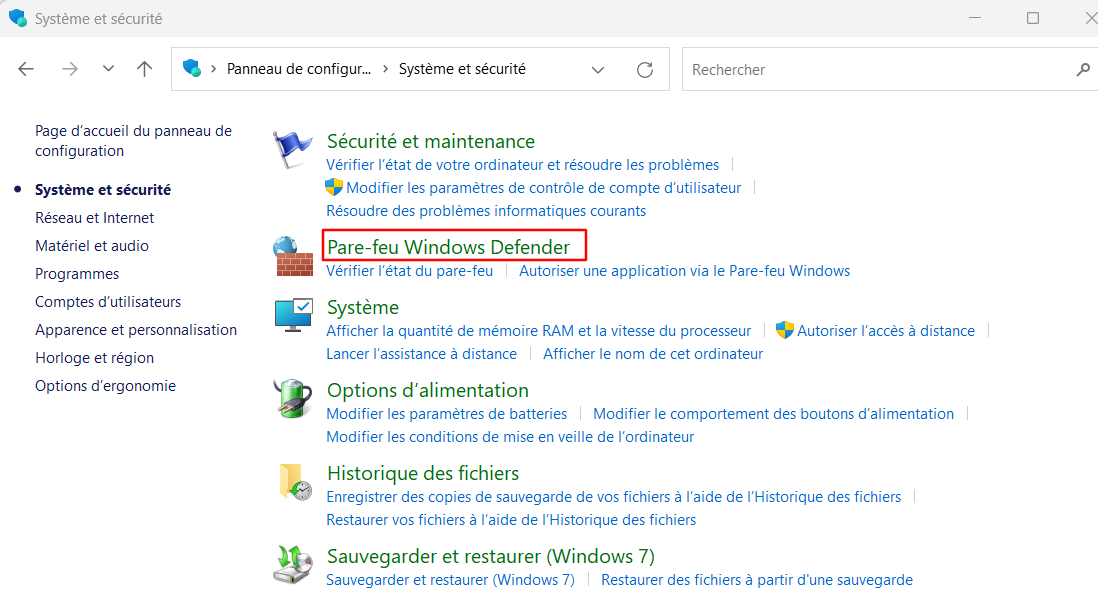Image resolution: width=1098 pixels, height=600 pixels.
Task: Click the refresh icon in the address bar
Action: (644, 69)
